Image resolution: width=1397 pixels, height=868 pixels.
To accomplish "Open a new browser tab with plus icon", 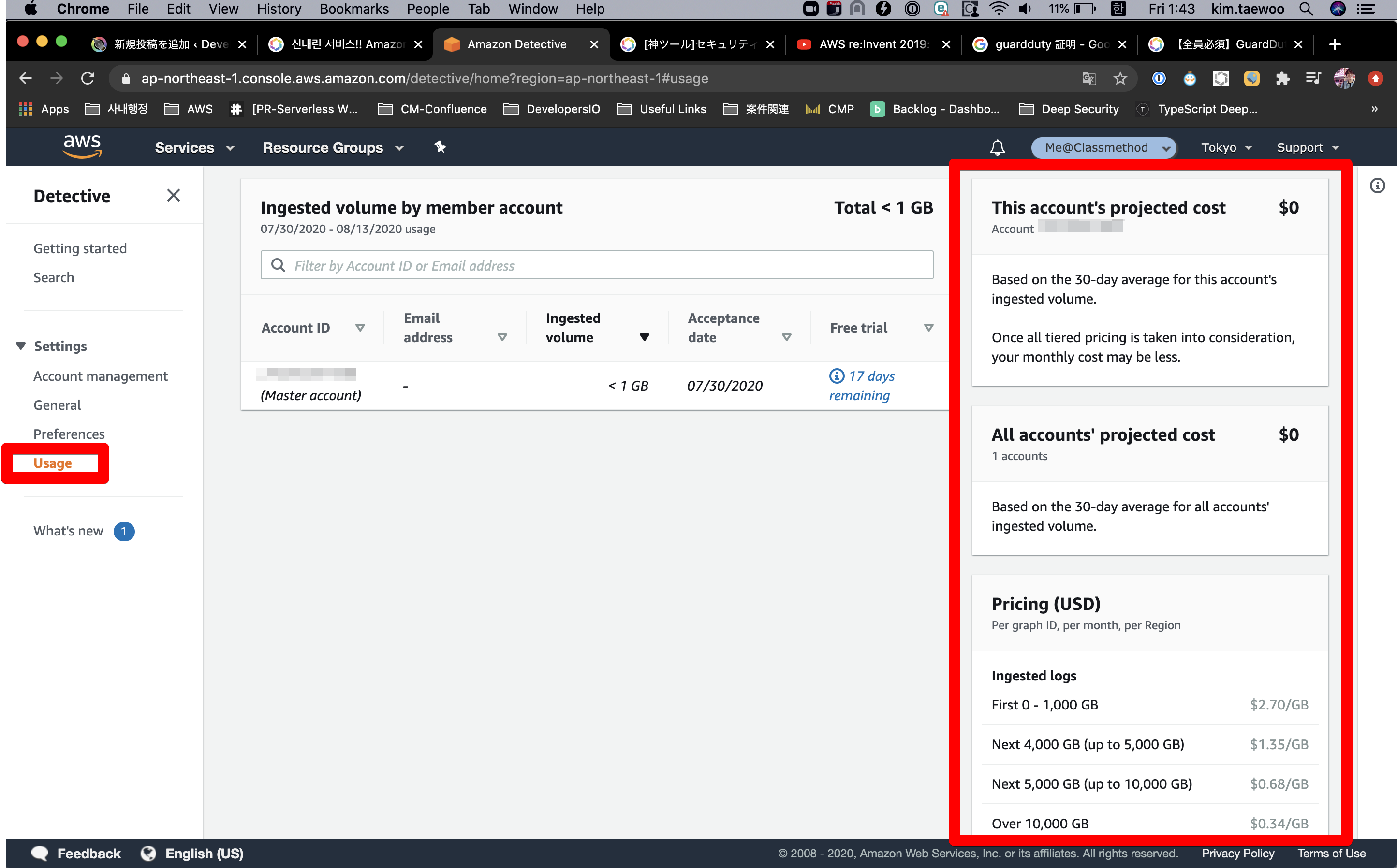I will tap(1335, 44).
